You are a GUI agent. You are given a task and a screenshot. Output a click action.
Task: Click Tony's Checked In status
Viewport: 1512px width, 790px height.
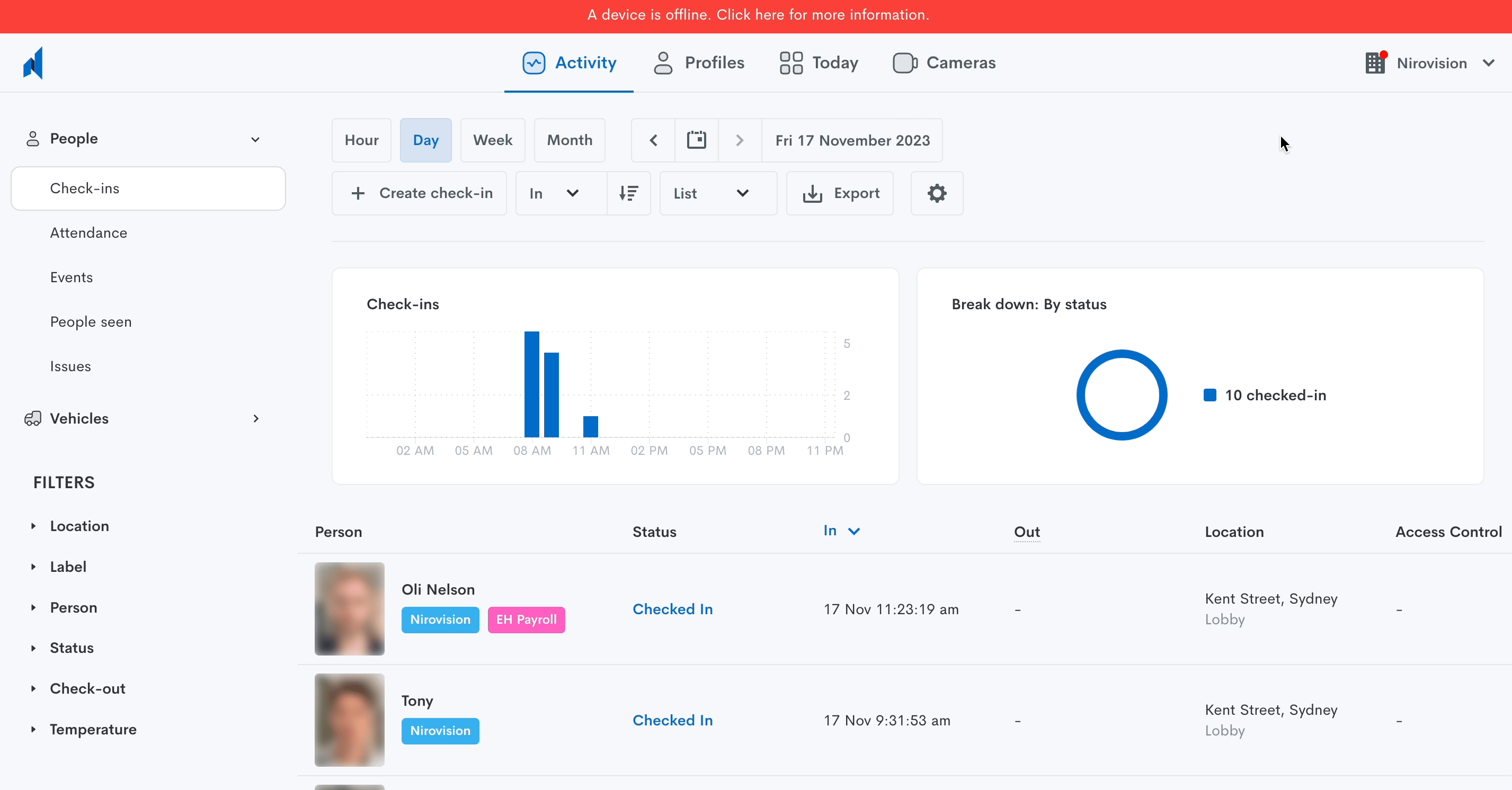[x=673, y=720]
